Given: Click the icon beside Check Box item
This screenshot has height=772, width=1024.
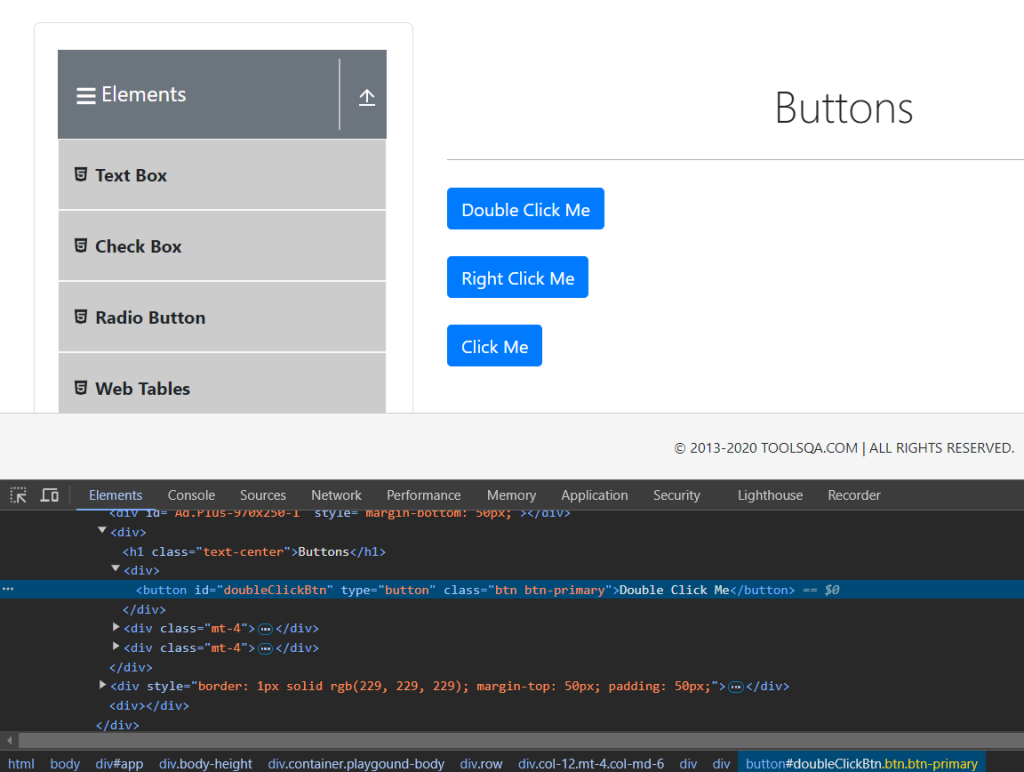Looking at the screenshot, I should pyautogui.click(x=81, y=246).
